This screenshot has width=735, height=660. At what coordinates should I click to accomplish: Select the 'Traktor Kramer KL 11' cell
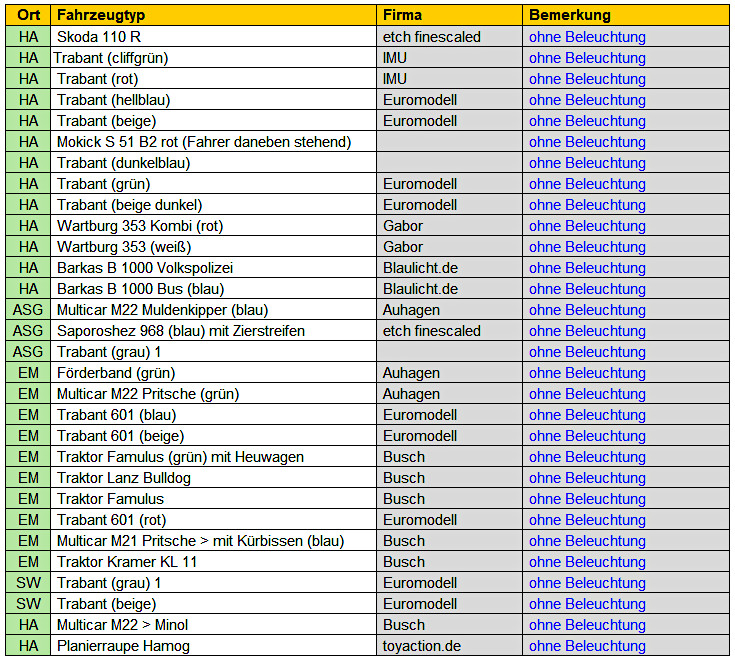point(213,562)
